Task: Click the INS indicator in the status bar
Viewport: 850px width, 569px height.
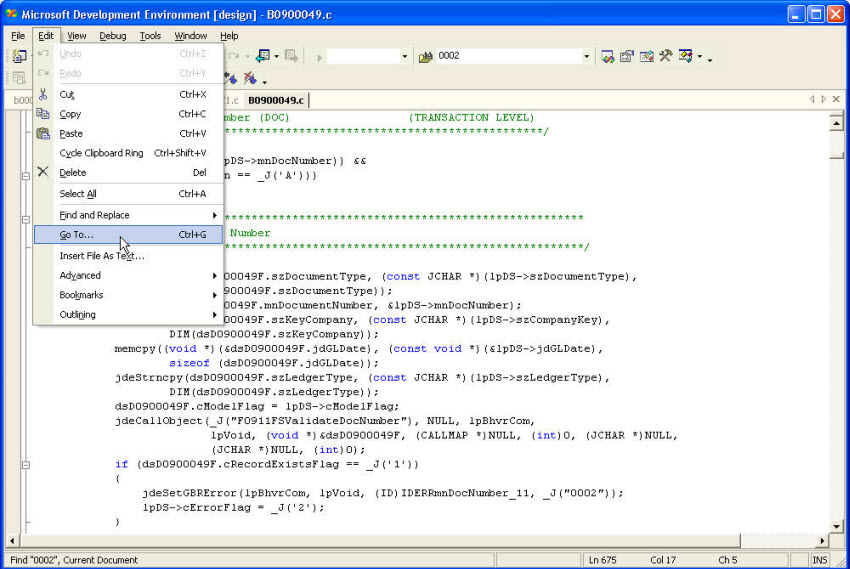Action: 820,560
